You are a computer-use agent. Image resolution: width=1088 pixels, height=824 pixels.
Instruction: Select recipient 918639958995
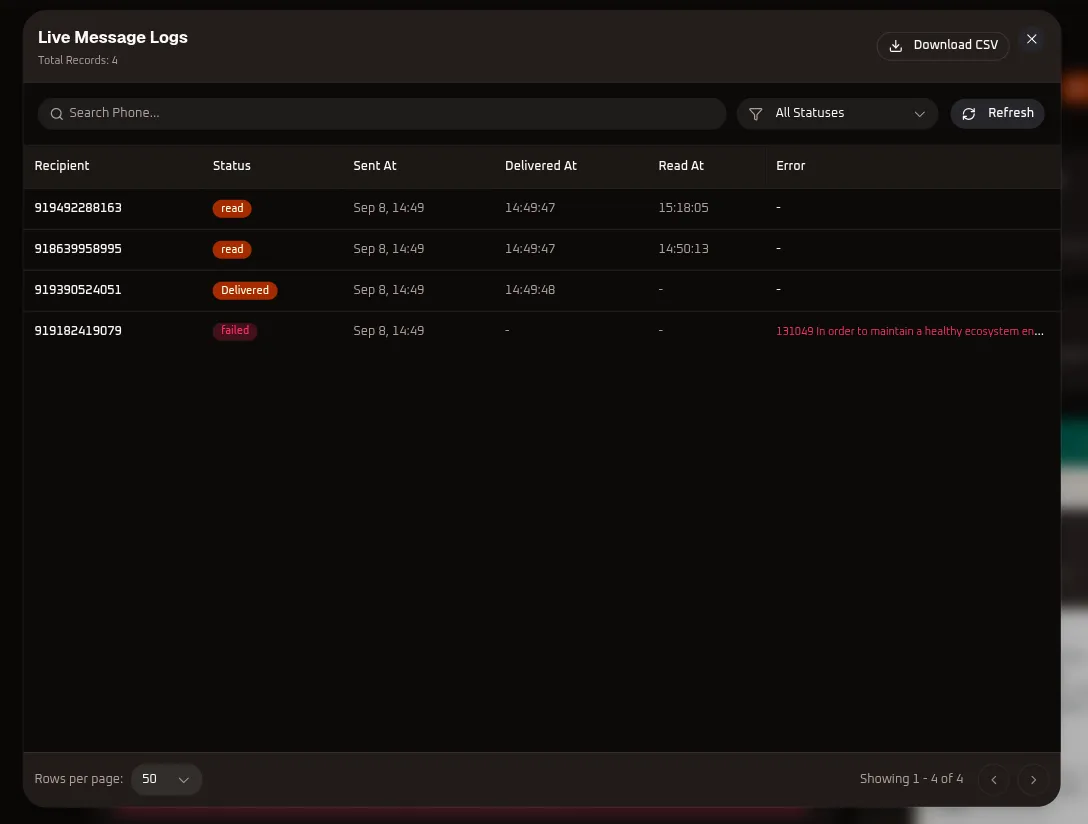[78, 249]
